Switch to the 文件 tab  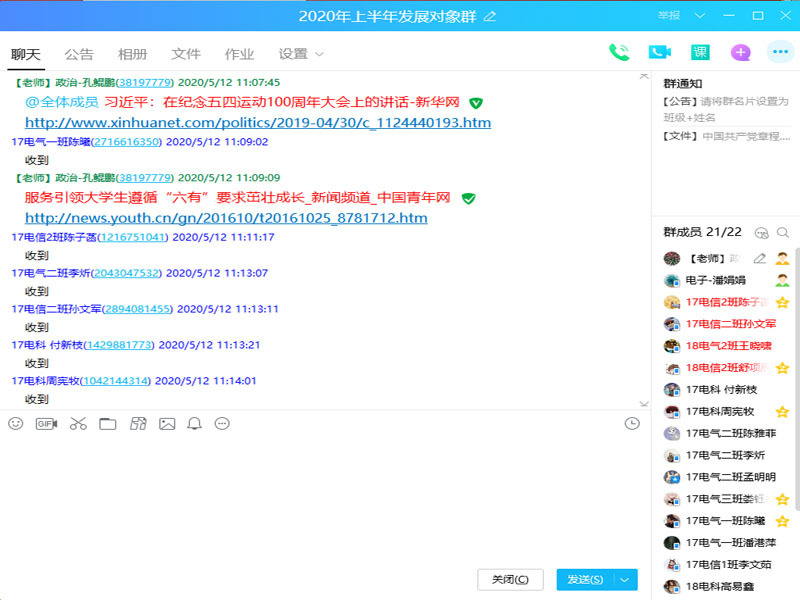click(186, 54)
